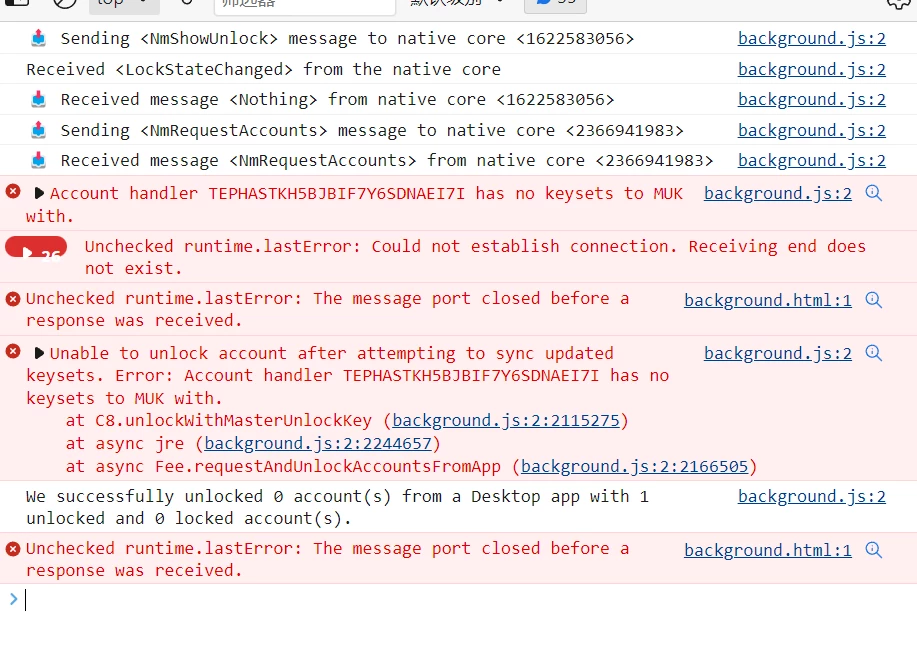Open background.js:2:2244657 link at async jre
The image size is (917, 647).
tap(318, 443)
